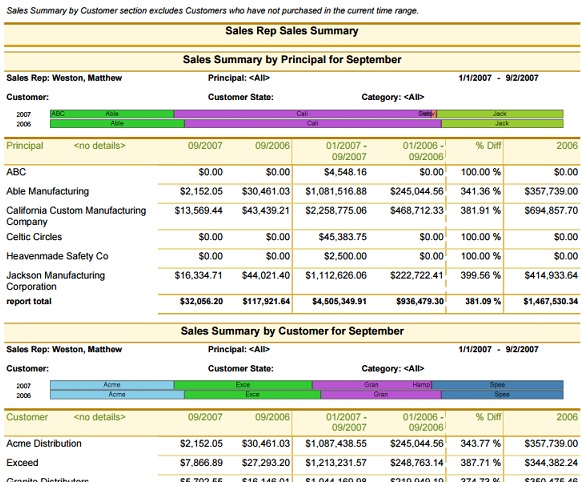The image size is (582, 482).
Task: Click the 2006 column header in the Principal table
Action: (x=567, y=145)
